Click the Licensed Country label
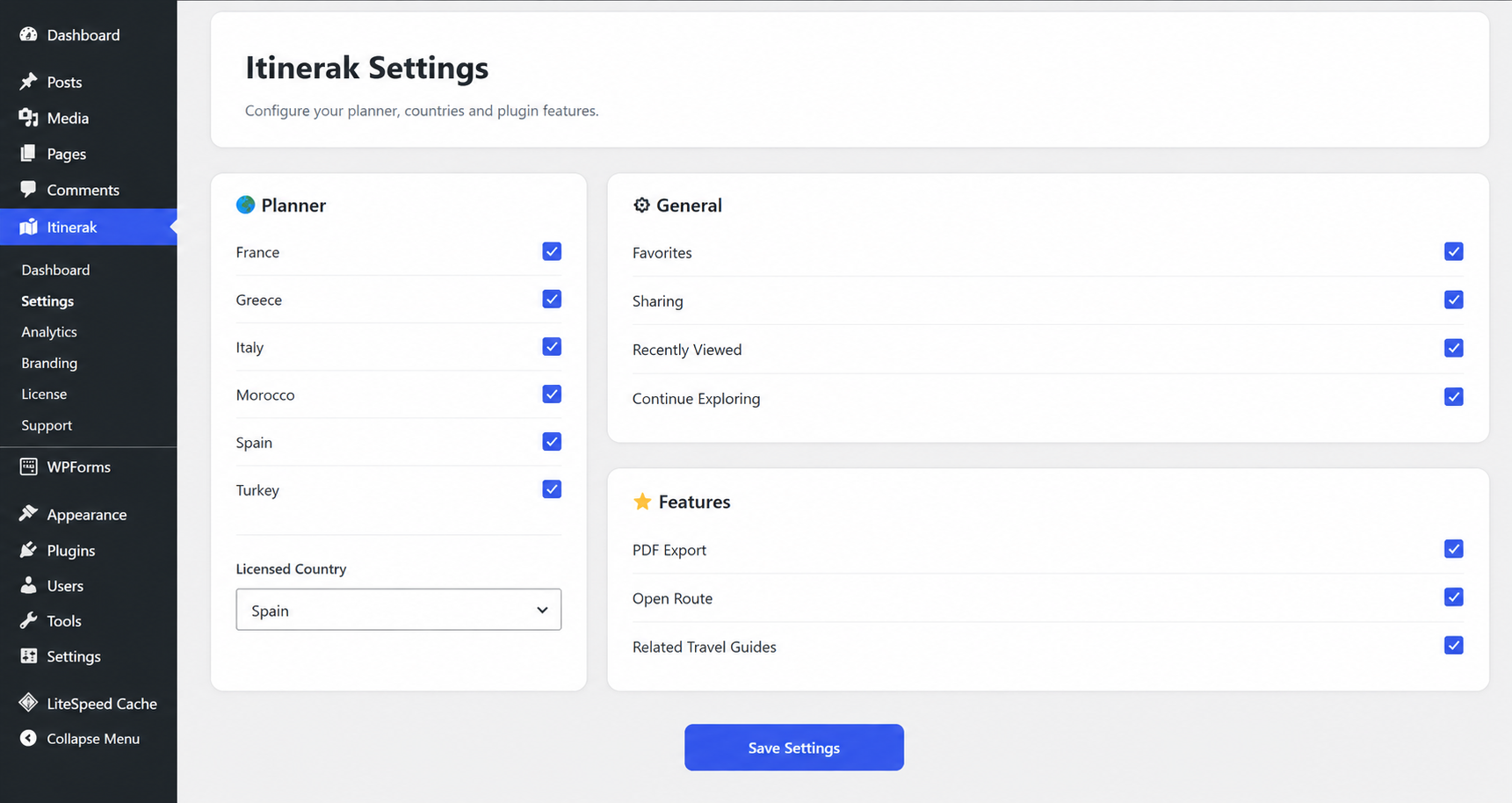 (291, 568)
